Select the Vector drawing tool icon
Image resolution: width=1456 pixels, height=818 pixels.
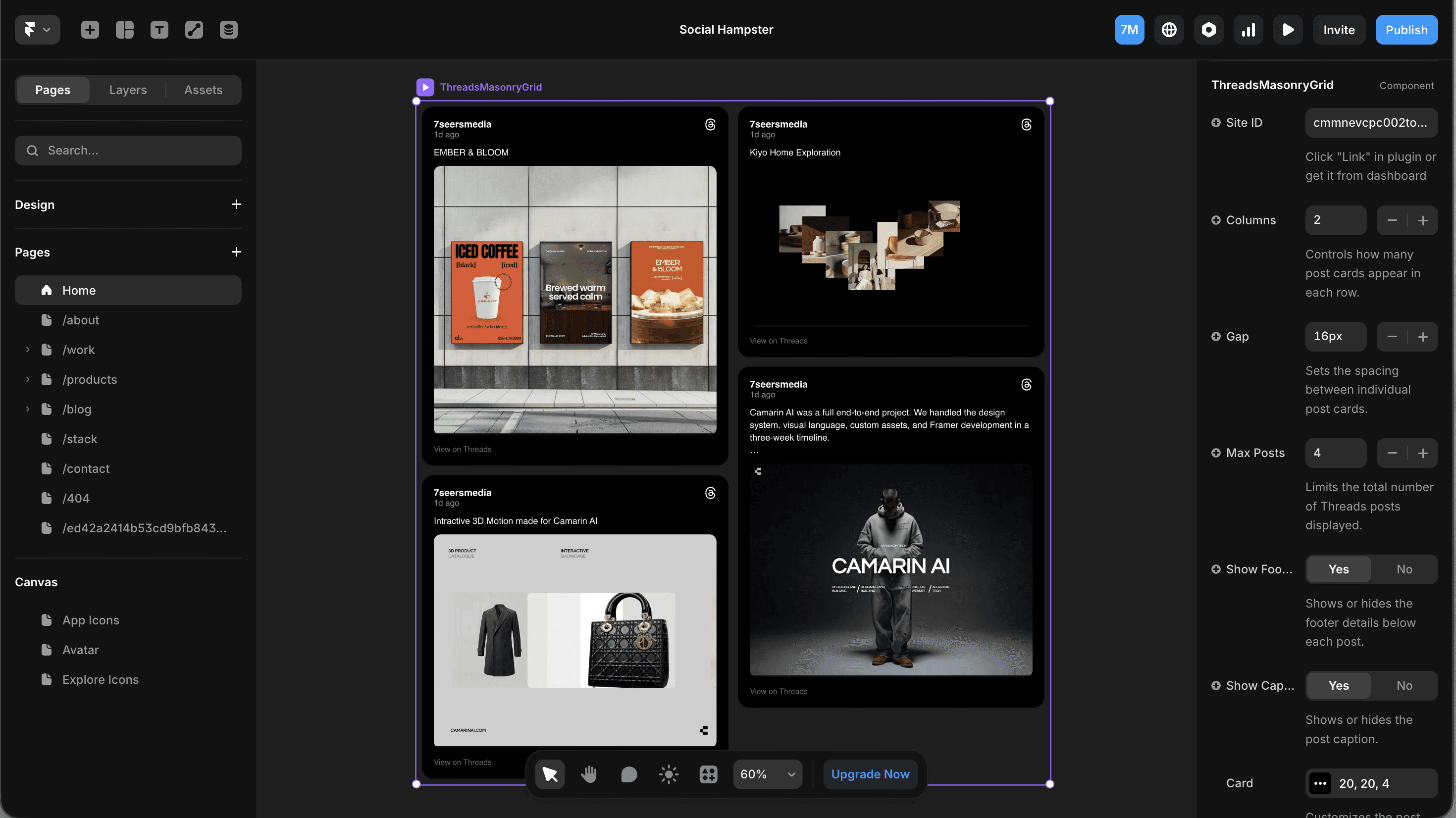pos(194,29)
